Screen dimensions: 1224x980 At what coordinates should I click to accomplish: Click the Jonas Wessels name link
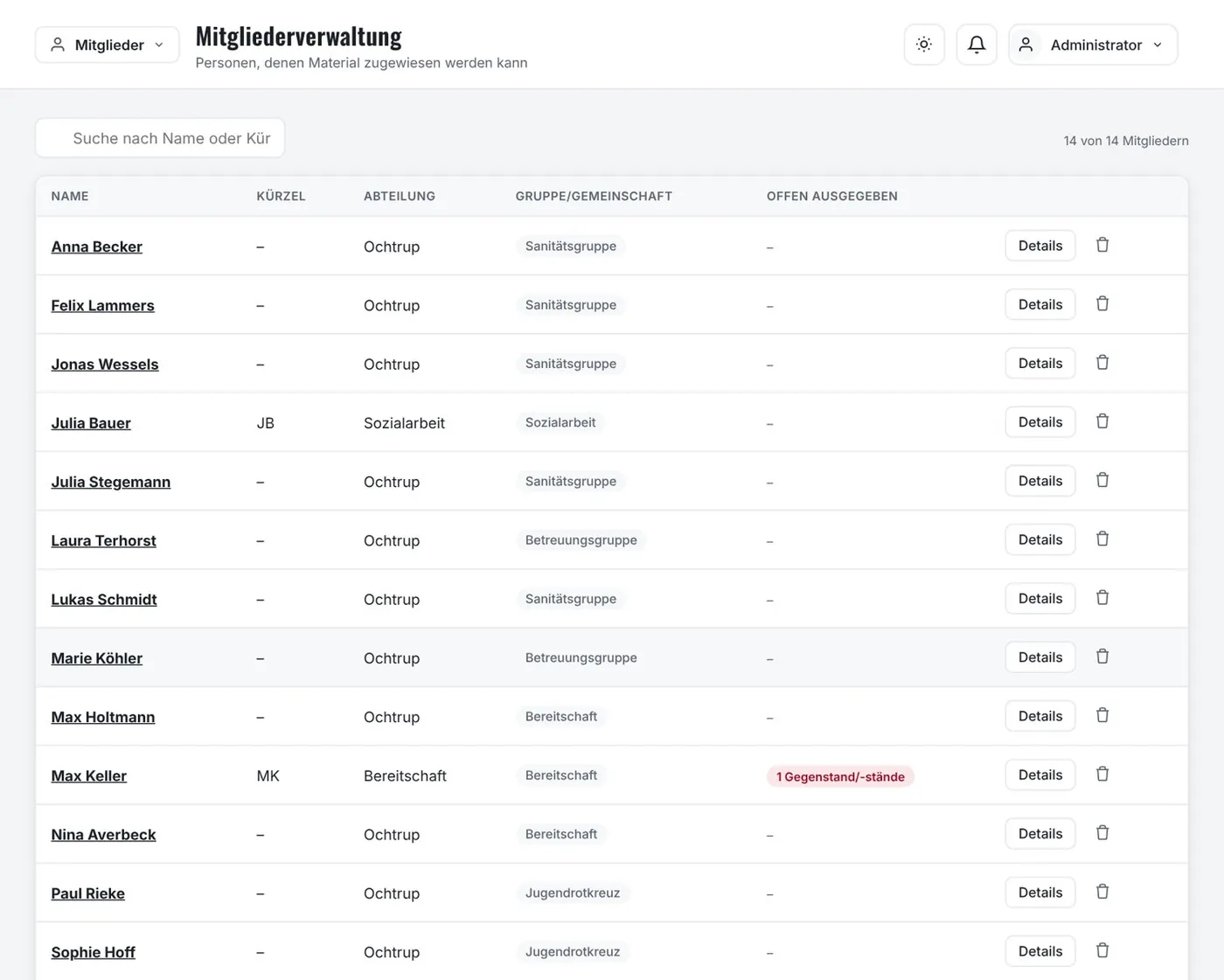[x=105, y=364]
